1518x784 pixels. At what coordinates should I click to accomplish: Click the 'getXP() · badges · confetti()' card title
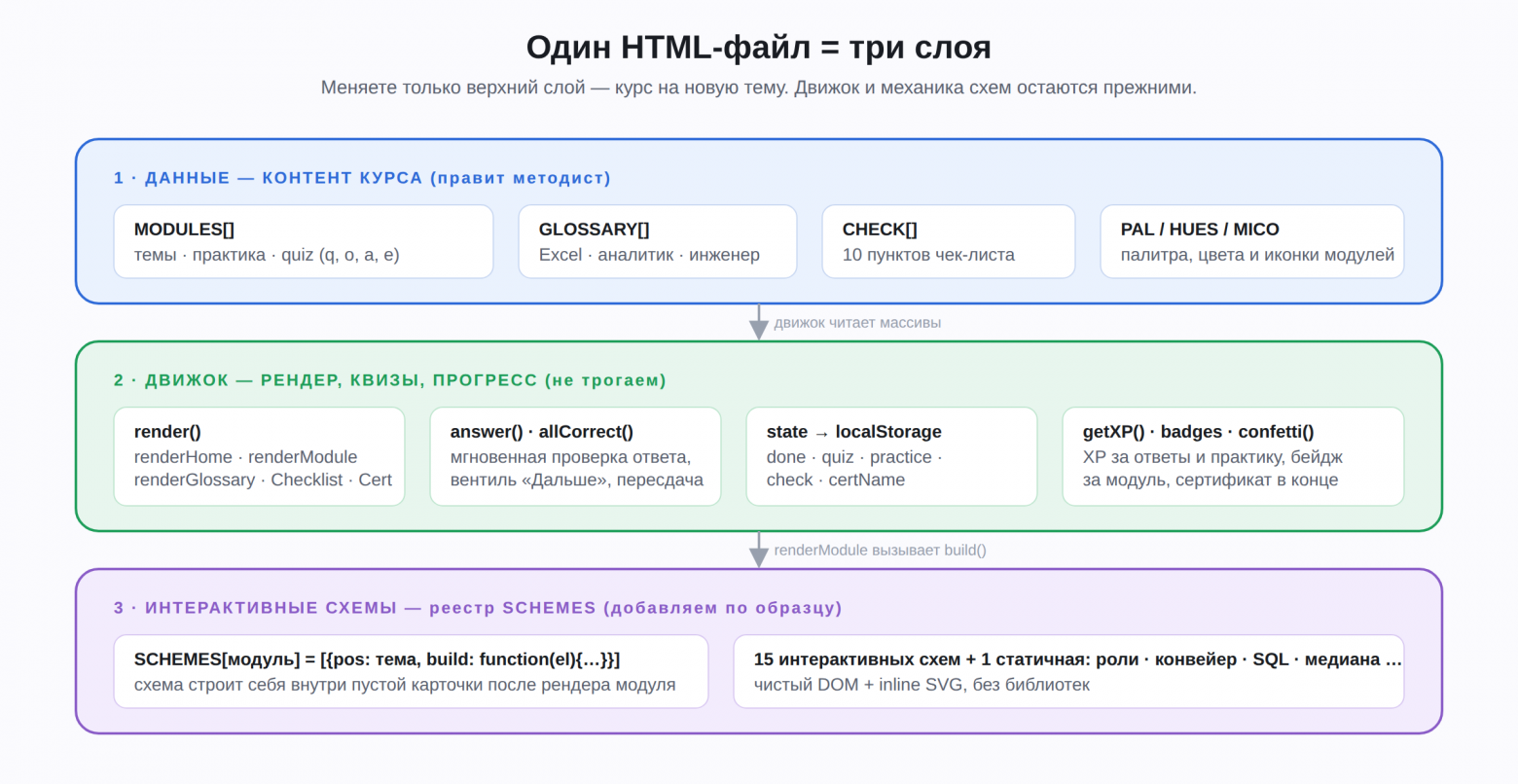1198,432
